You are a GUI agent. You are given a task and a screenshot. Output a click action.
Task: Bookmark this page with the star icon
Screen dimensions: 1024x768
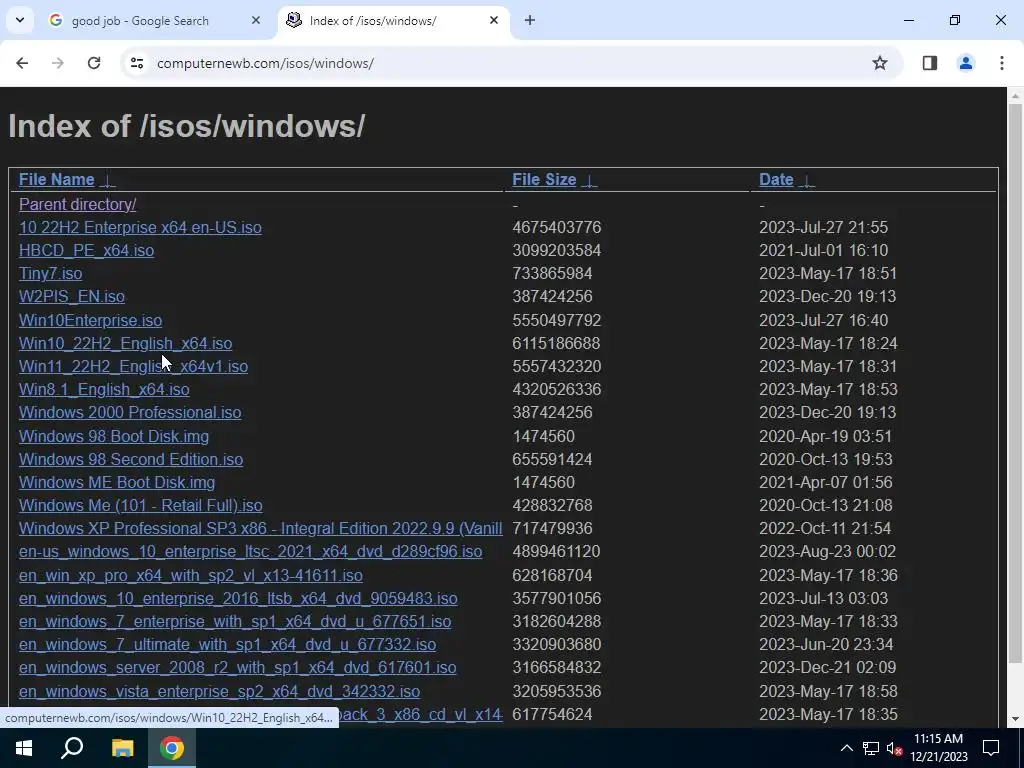click(x=880, y=63)
